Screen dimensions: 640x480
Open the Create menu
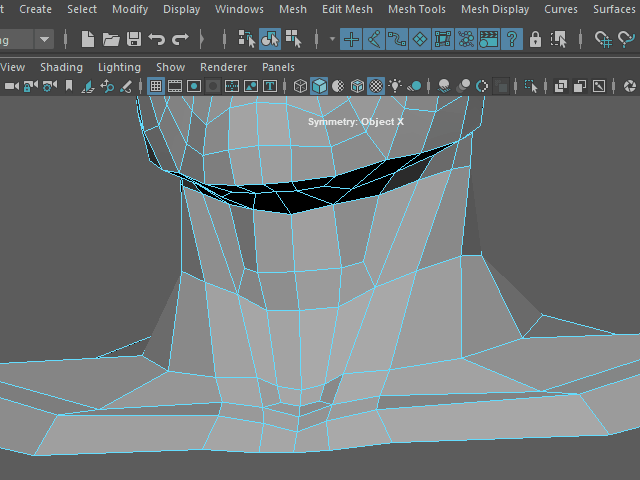36,9
